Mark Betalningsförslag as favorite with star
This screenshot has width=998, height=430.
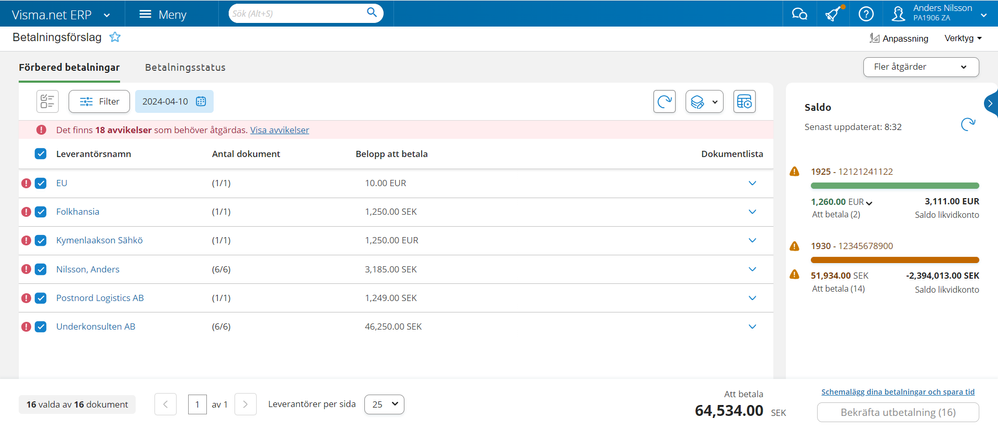point(115,38)
